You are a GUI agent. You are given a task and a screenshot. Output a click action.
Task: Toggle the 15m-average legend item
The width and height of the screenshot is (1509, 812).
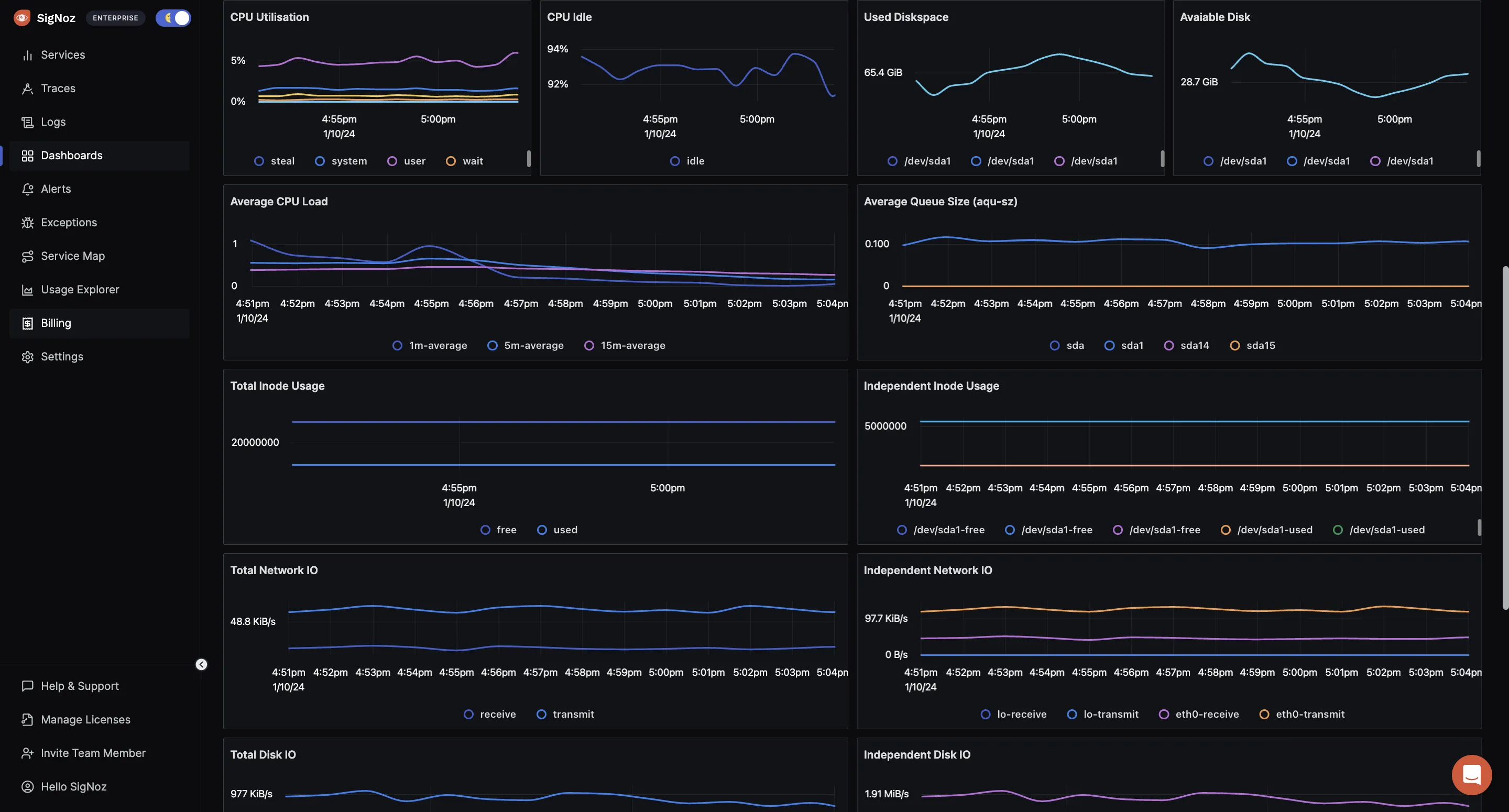click(x=625, y=346)
